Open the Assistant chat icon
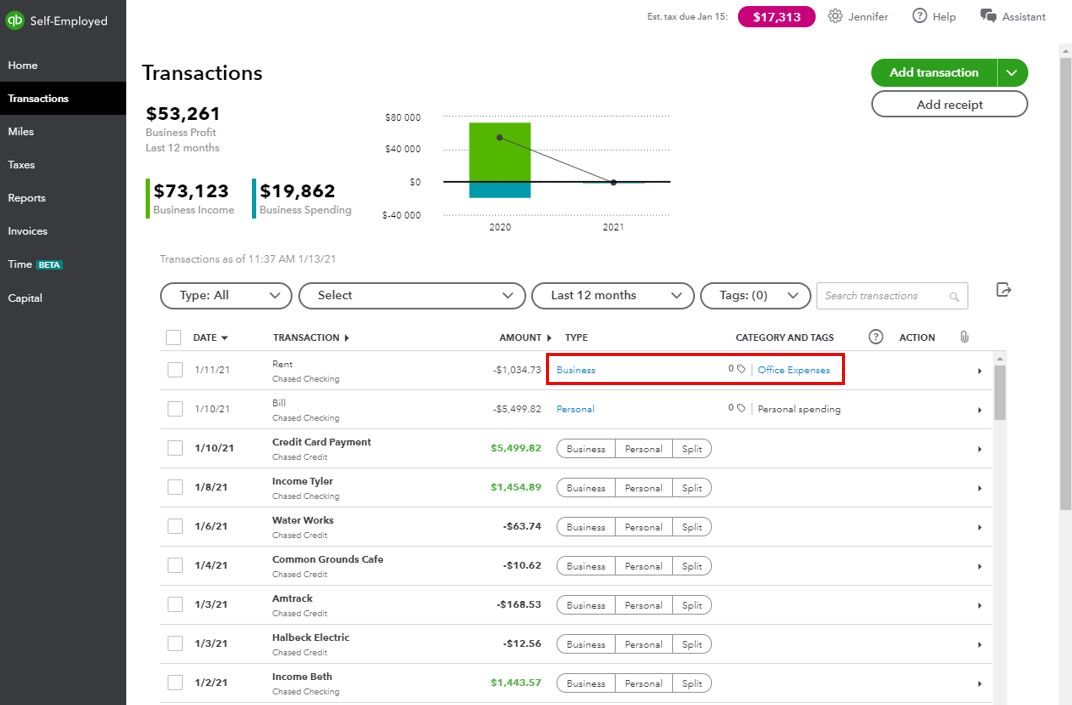This screenshot has width=1072, height=705. [988, 16]
